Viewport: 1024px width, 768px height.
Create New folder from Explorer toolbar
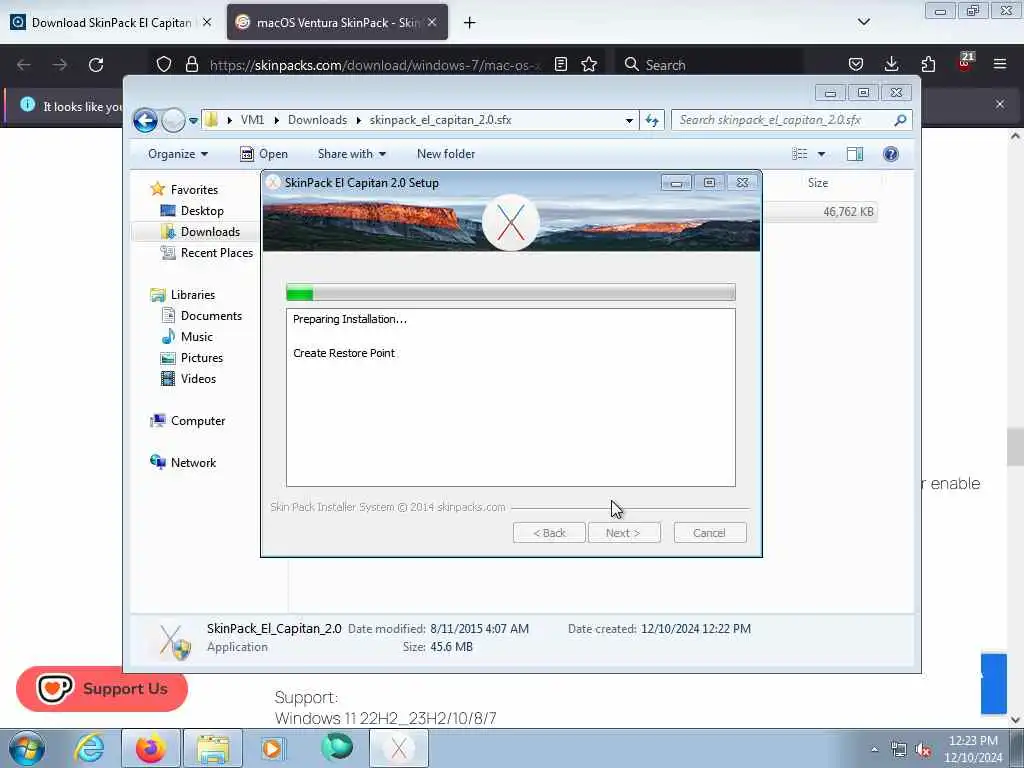(446, 154)
